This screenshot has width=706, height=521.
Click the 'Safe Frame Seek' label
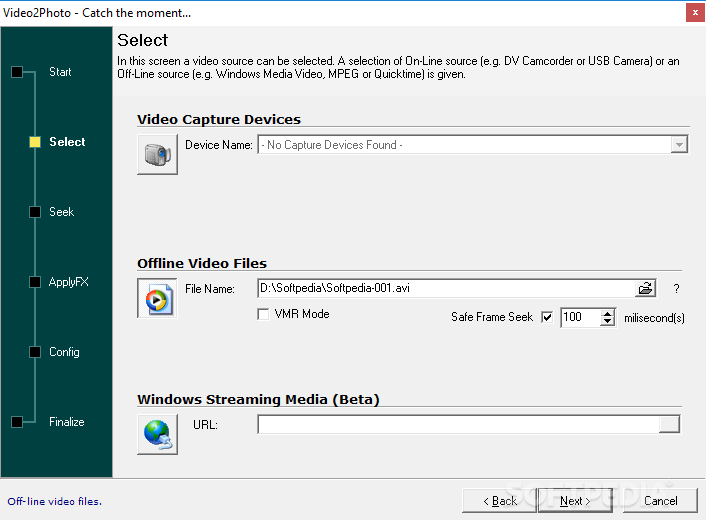pos(492,317)
